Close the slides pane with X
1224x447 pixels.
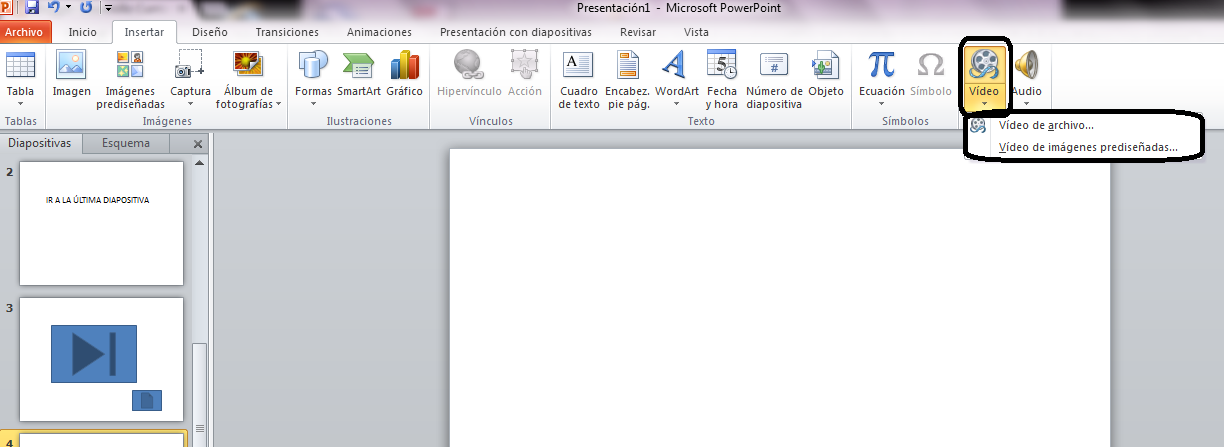point(197,144)
